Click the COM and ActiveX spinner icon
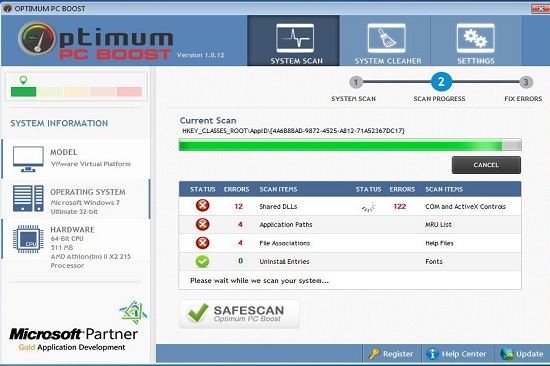The width and height of the screenshot is (550, 366). tap(368, 206)
